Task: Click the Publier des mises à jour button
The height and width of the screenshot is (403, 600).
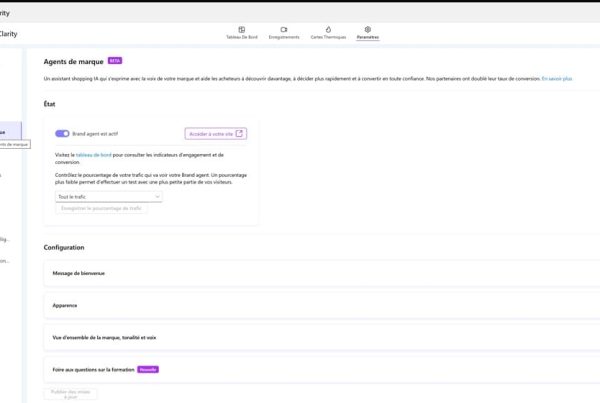Action: pos(70,394)
